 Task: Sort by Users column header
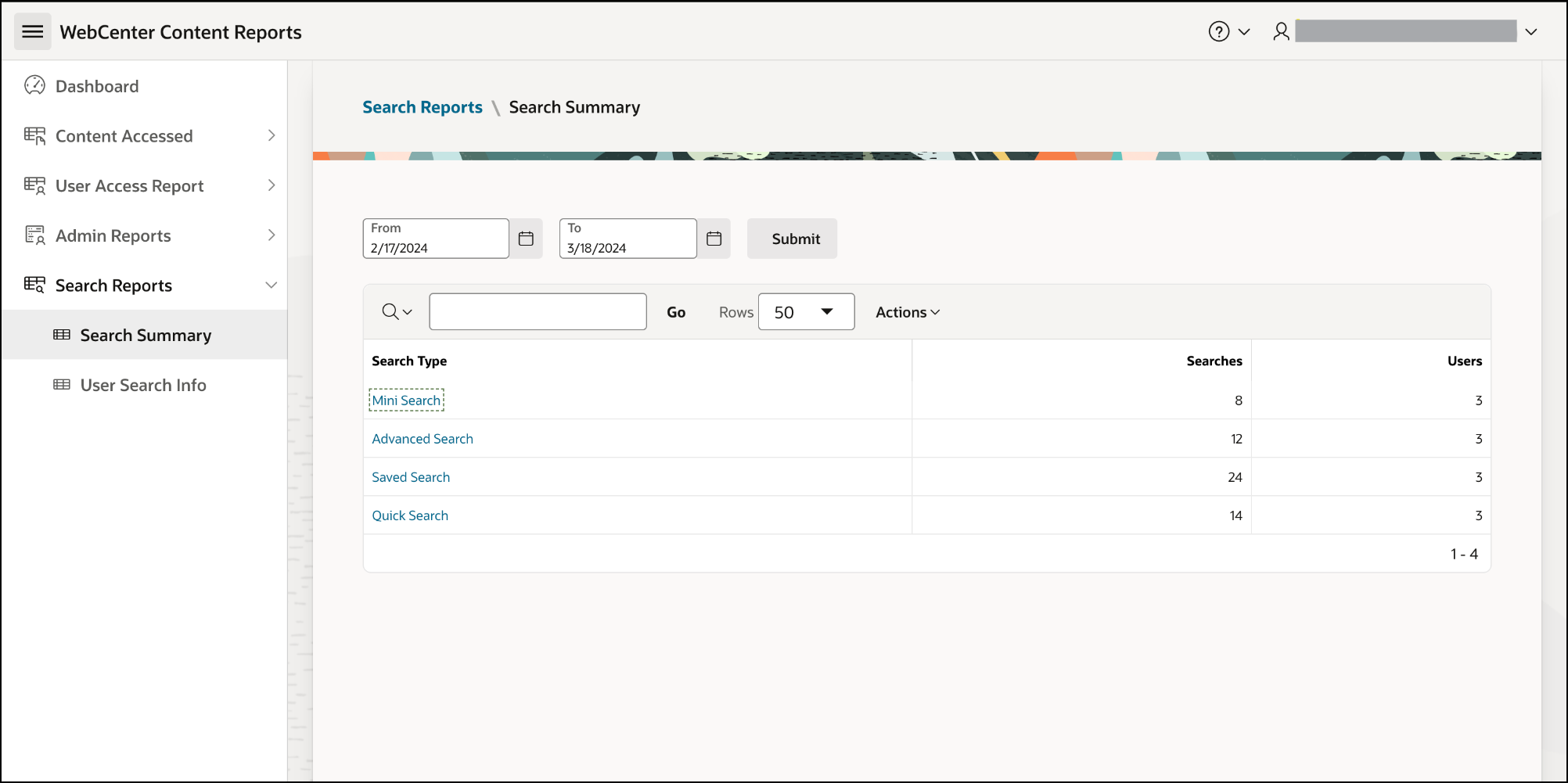(x=1465, y=361)
